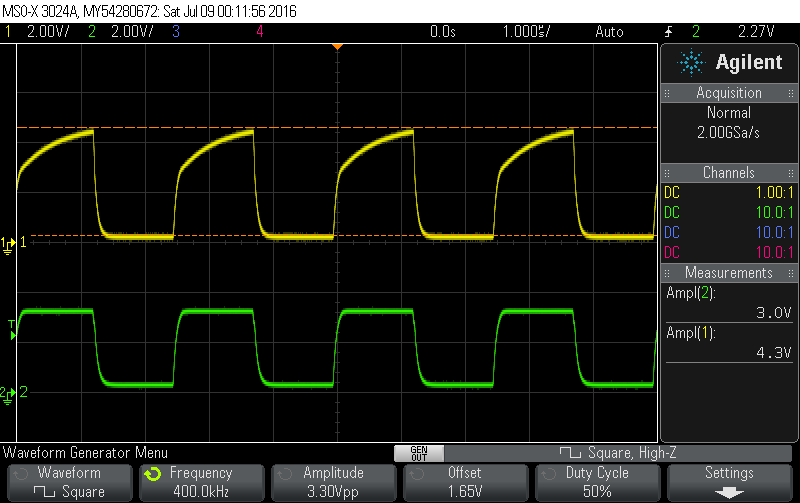
Task: Click the Measurements panel header
Action: point(729,272)
